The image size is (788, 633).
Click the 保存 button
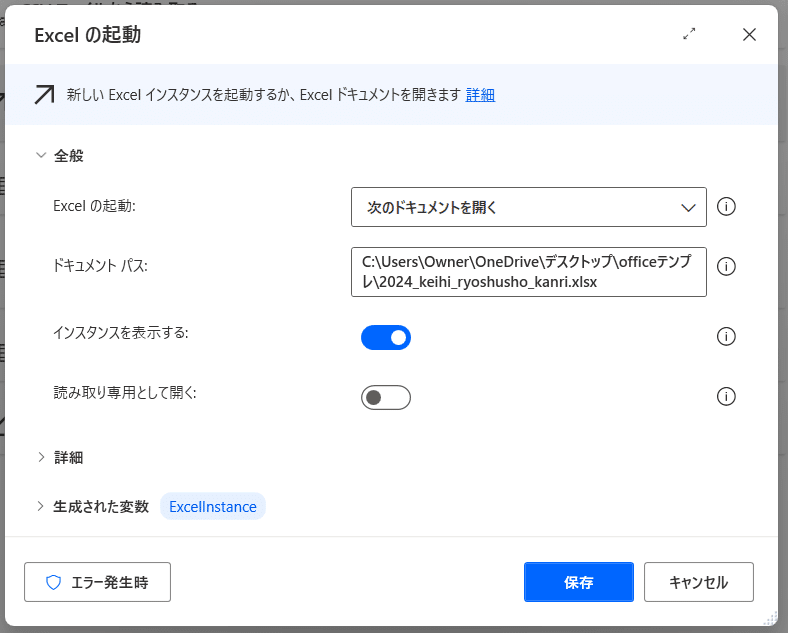coord(578,582)
